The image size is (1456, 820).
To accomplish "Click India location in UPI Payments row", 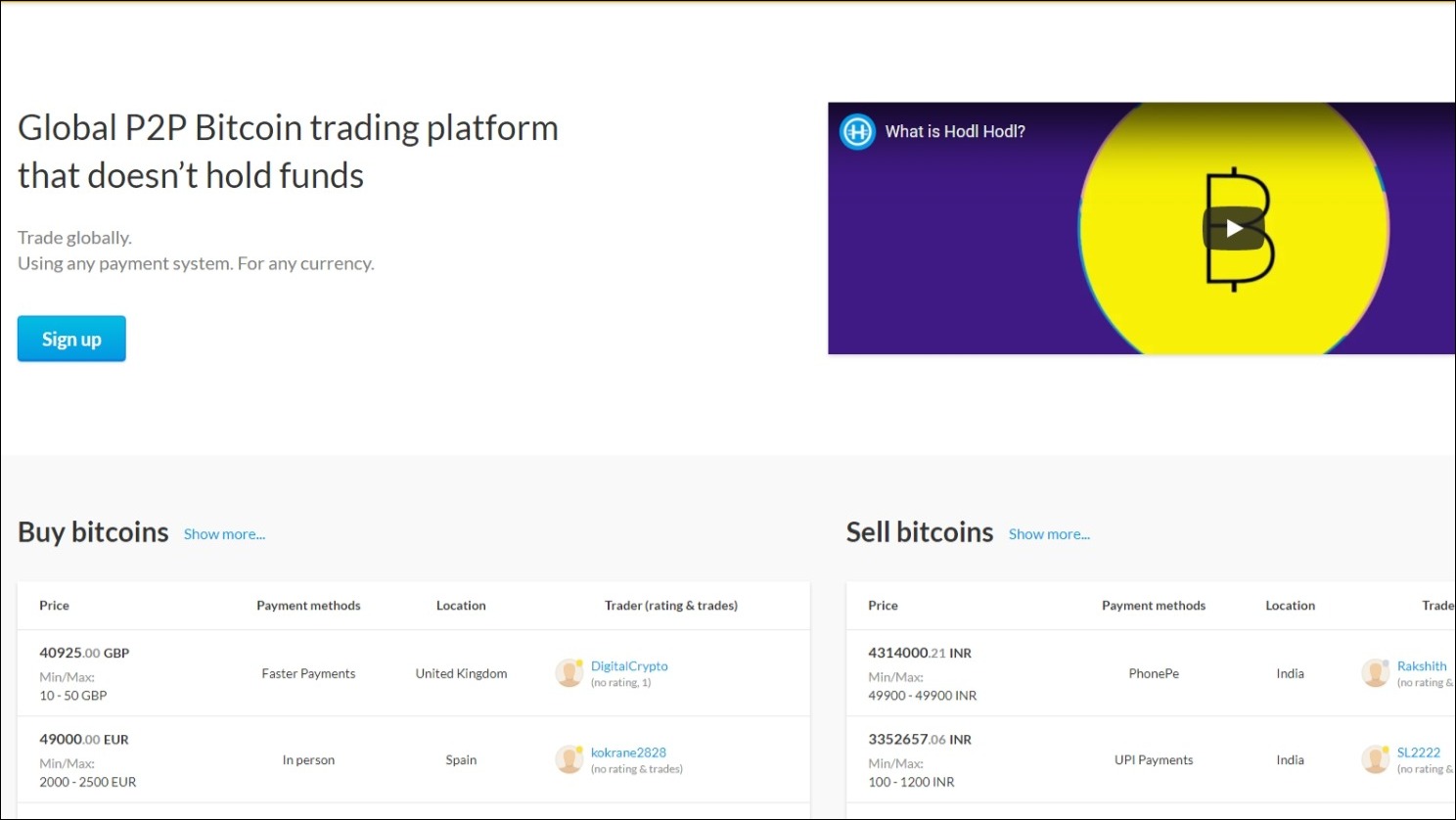I will (1290, 760).
